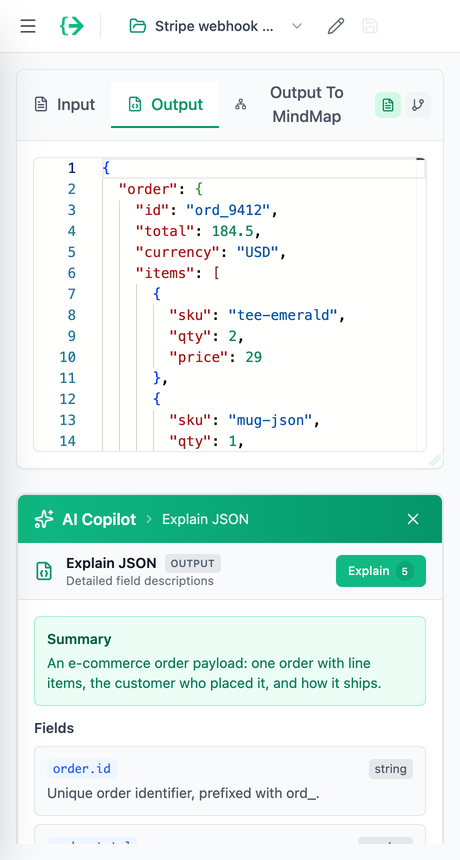Click the string type badge
Image resolution: width=460 pixels, height=860 pixels.
pos(390,769)
